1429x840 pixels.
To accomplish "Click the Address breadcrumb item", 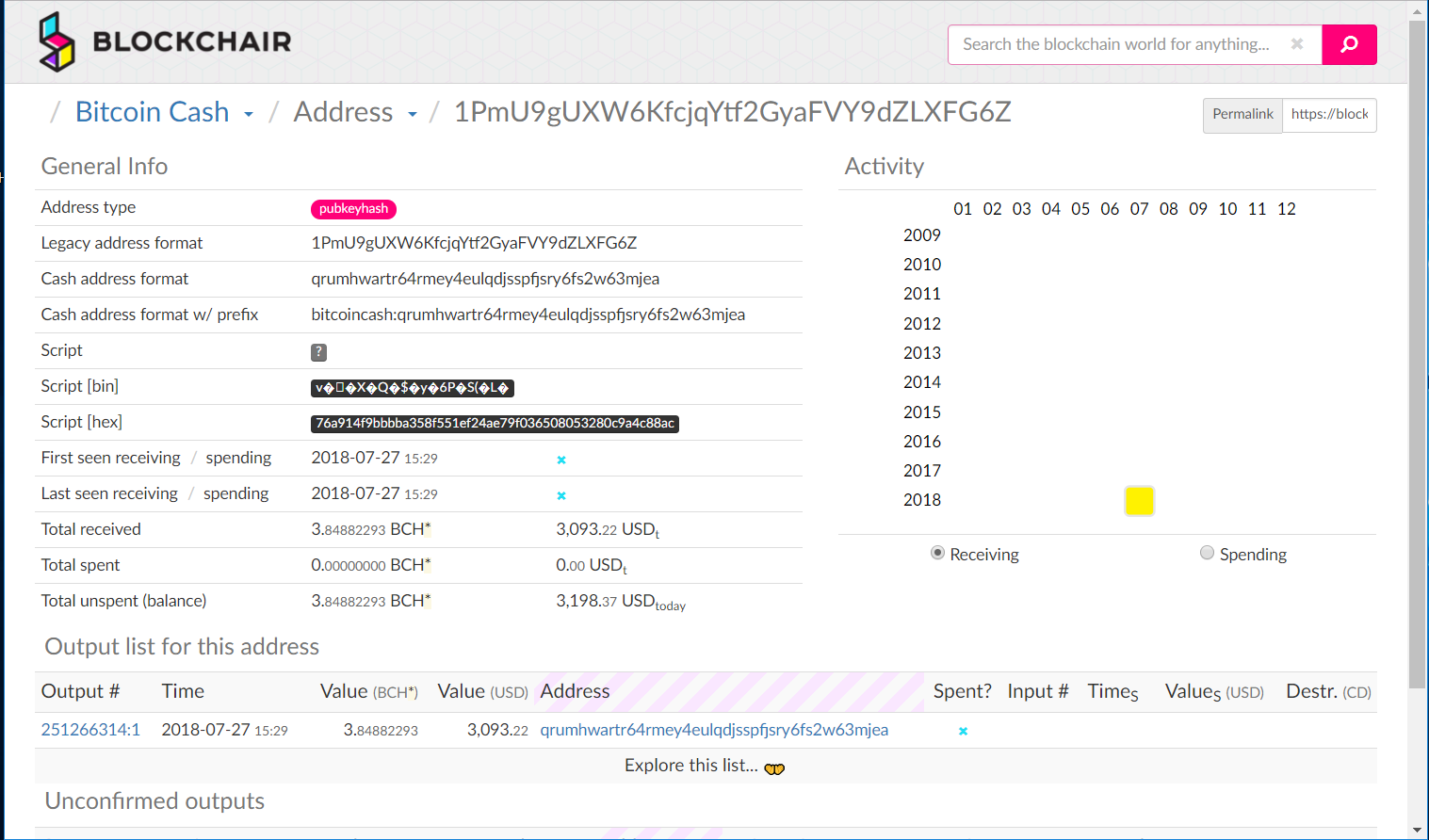I will [343, 111].
